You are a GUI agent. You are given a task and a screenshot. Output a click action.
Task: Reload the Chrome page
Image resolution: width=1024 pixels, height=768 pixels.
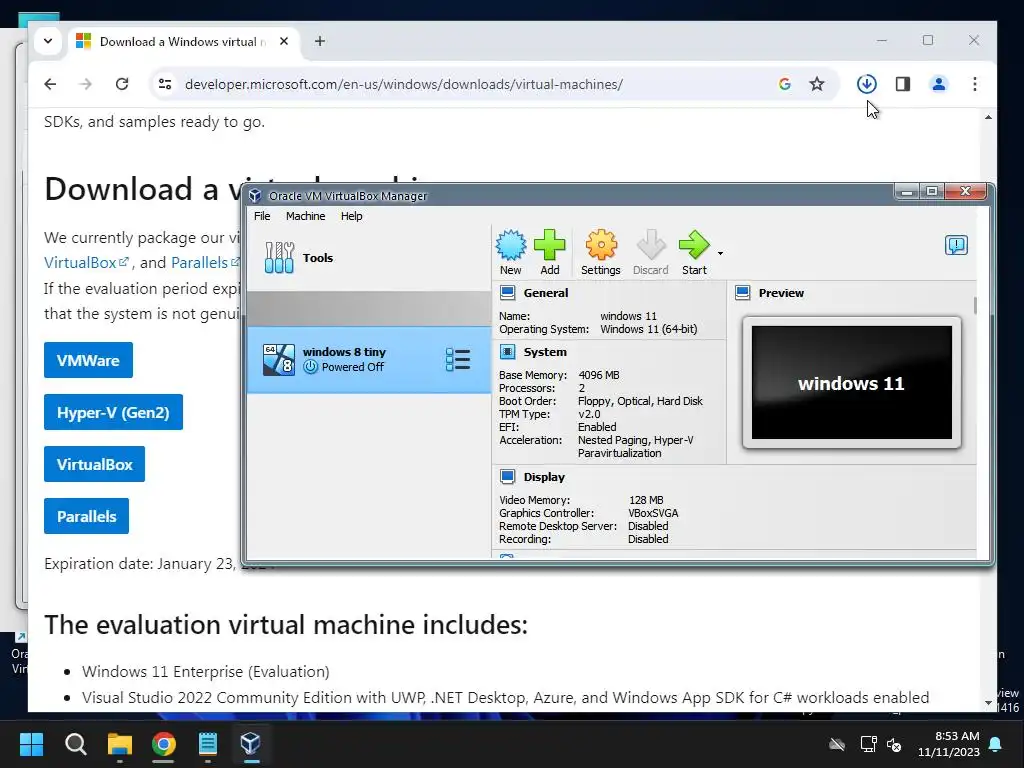coord(121,84)
